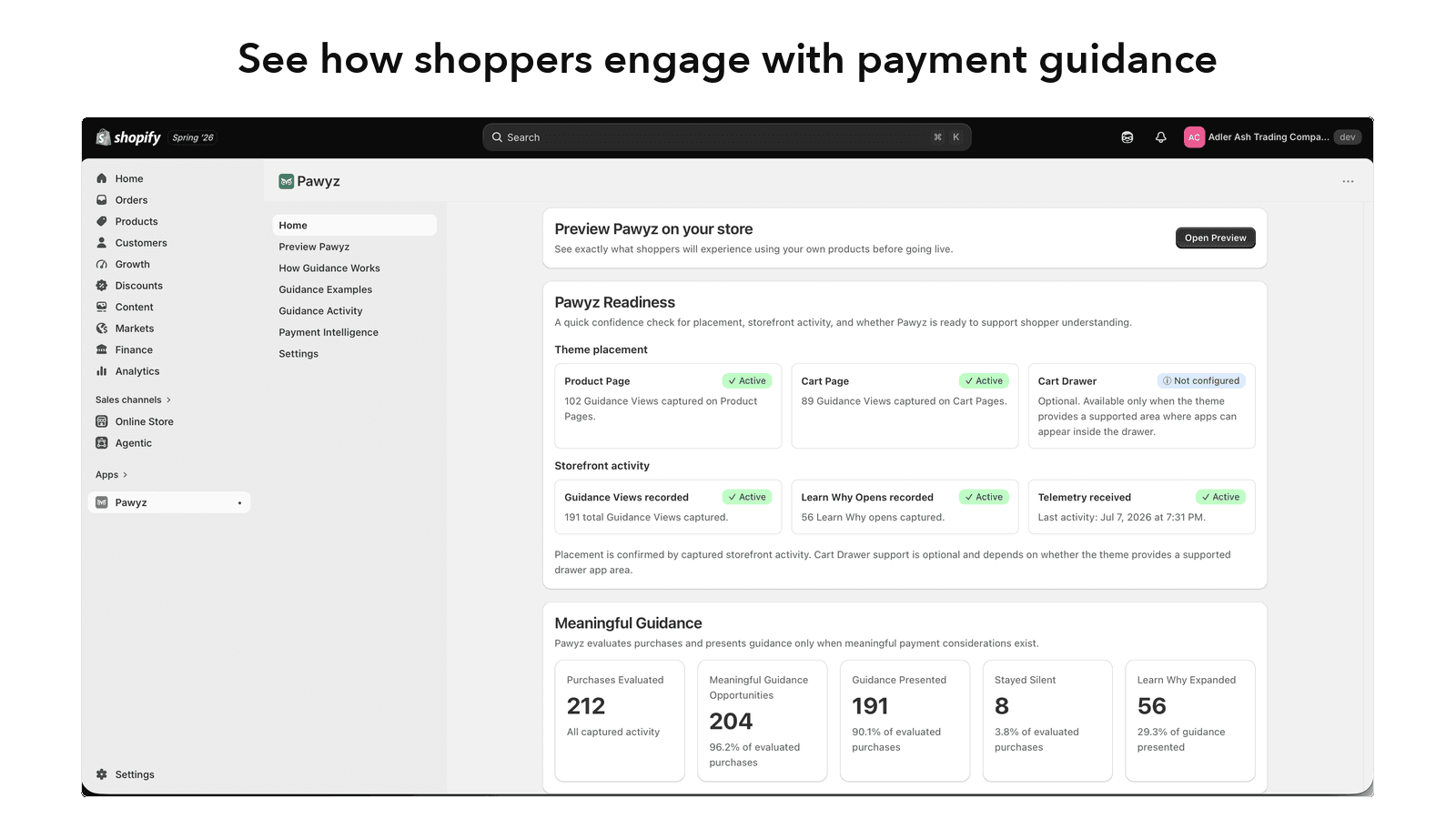The image size is (1456, 819).
Task: Click the Settings gear icon at bottom
Action: click(102, 774)
